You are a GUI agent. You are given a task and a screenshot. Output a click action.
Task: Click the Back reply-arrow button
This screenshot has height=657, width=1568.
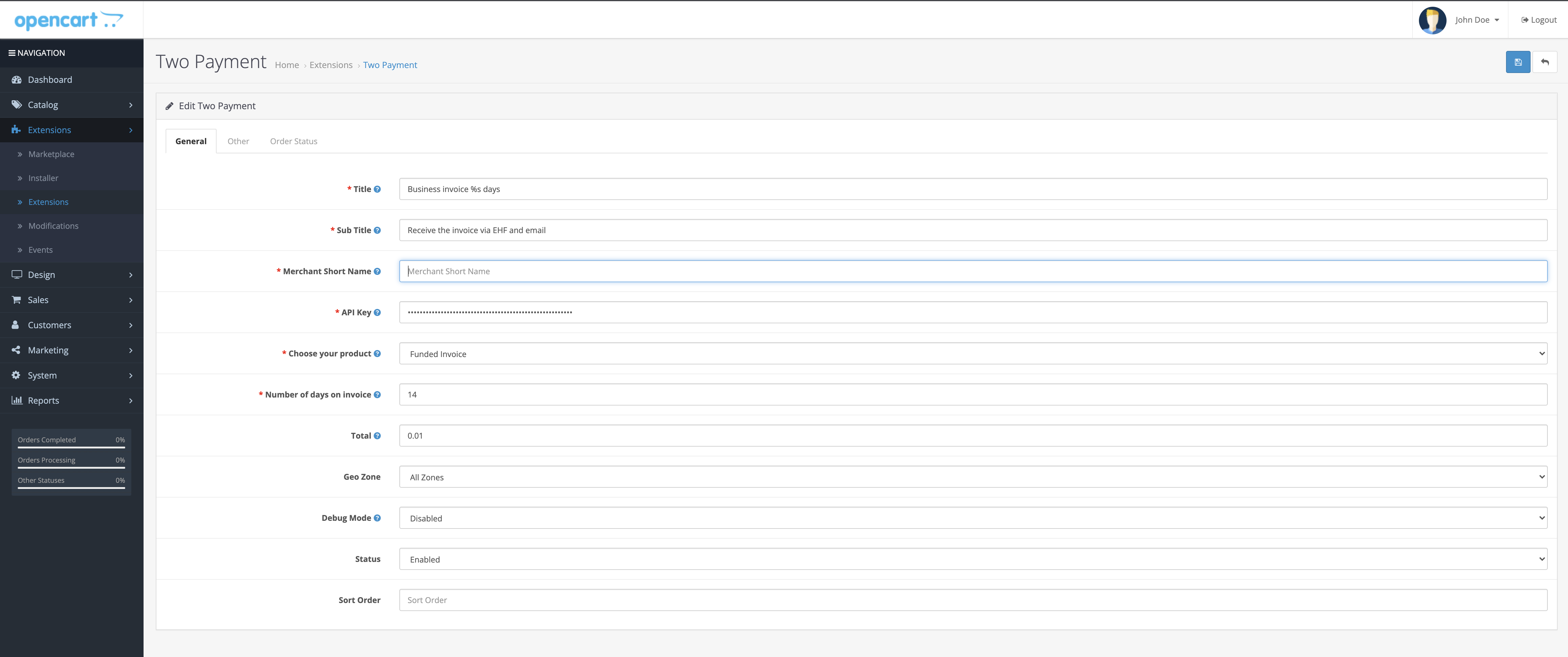tap(1544, 62)
